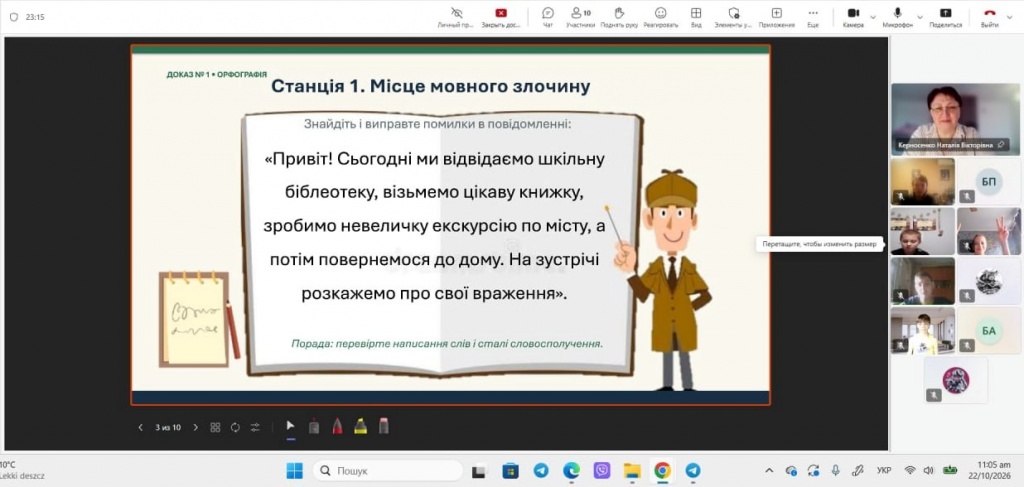This screenshot has height=487, width=1024.
Task: Open Viber from the taskbar
Action: (x=601, y=471)
